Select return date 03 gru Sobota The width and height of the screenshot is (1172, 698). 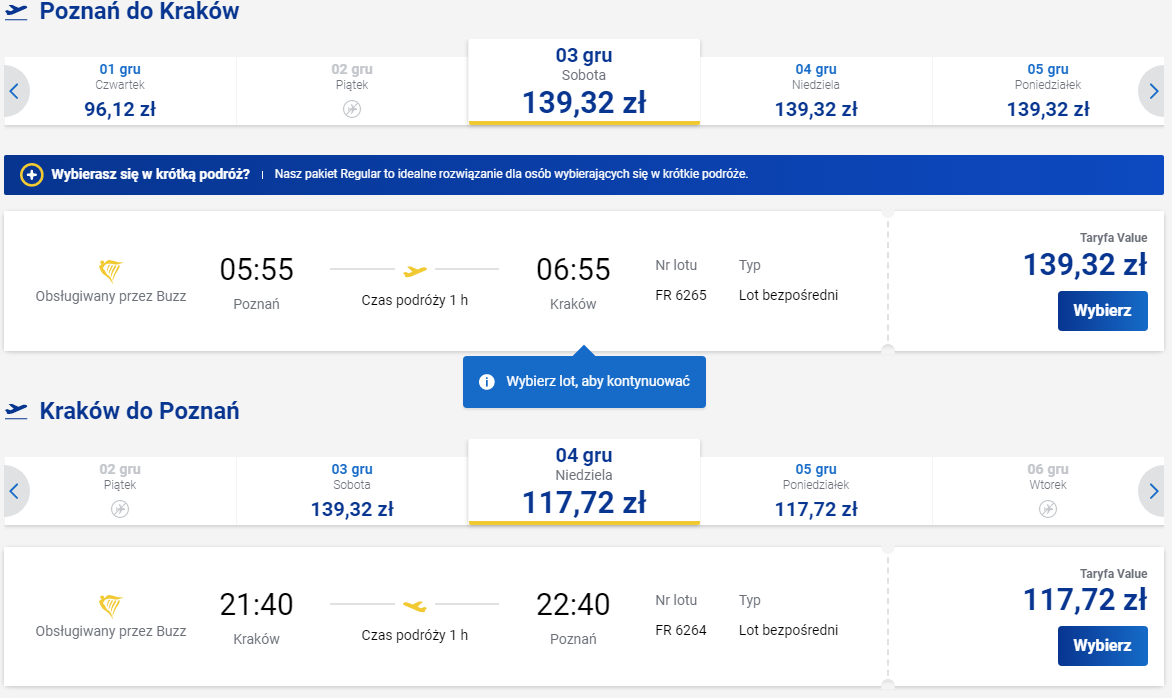tap(352, 491)
